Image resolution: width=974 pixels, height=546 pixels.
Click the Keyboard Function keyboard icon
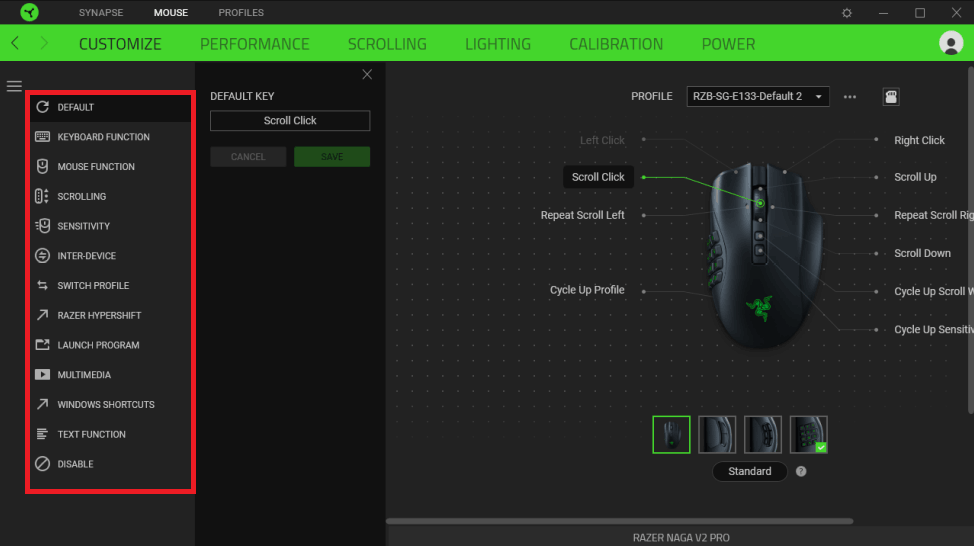tap(42, 137)
